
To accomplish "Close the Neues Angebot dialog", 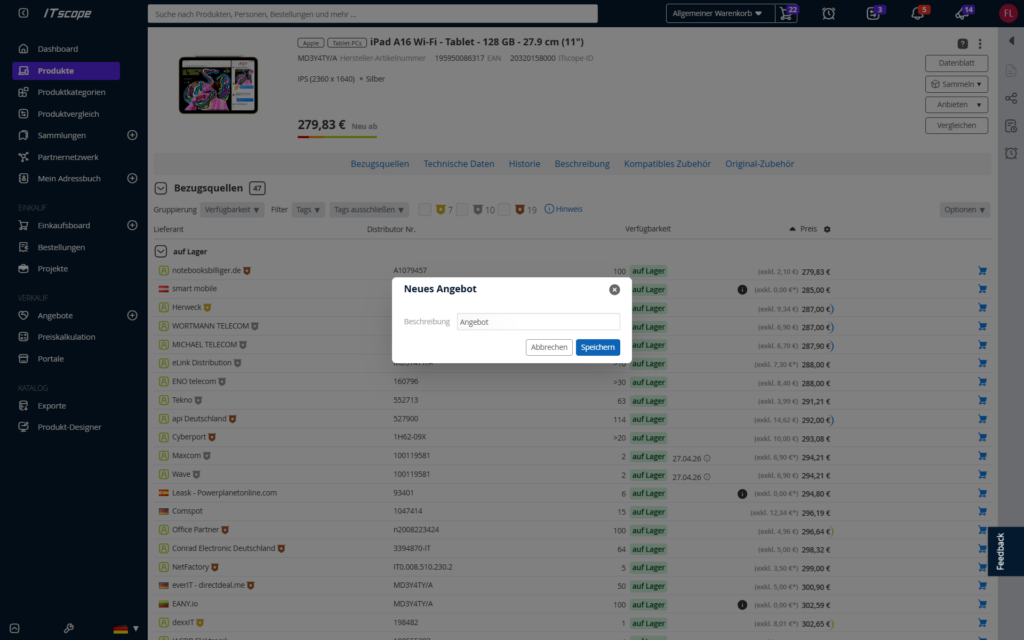I will (x=614, y=289).
